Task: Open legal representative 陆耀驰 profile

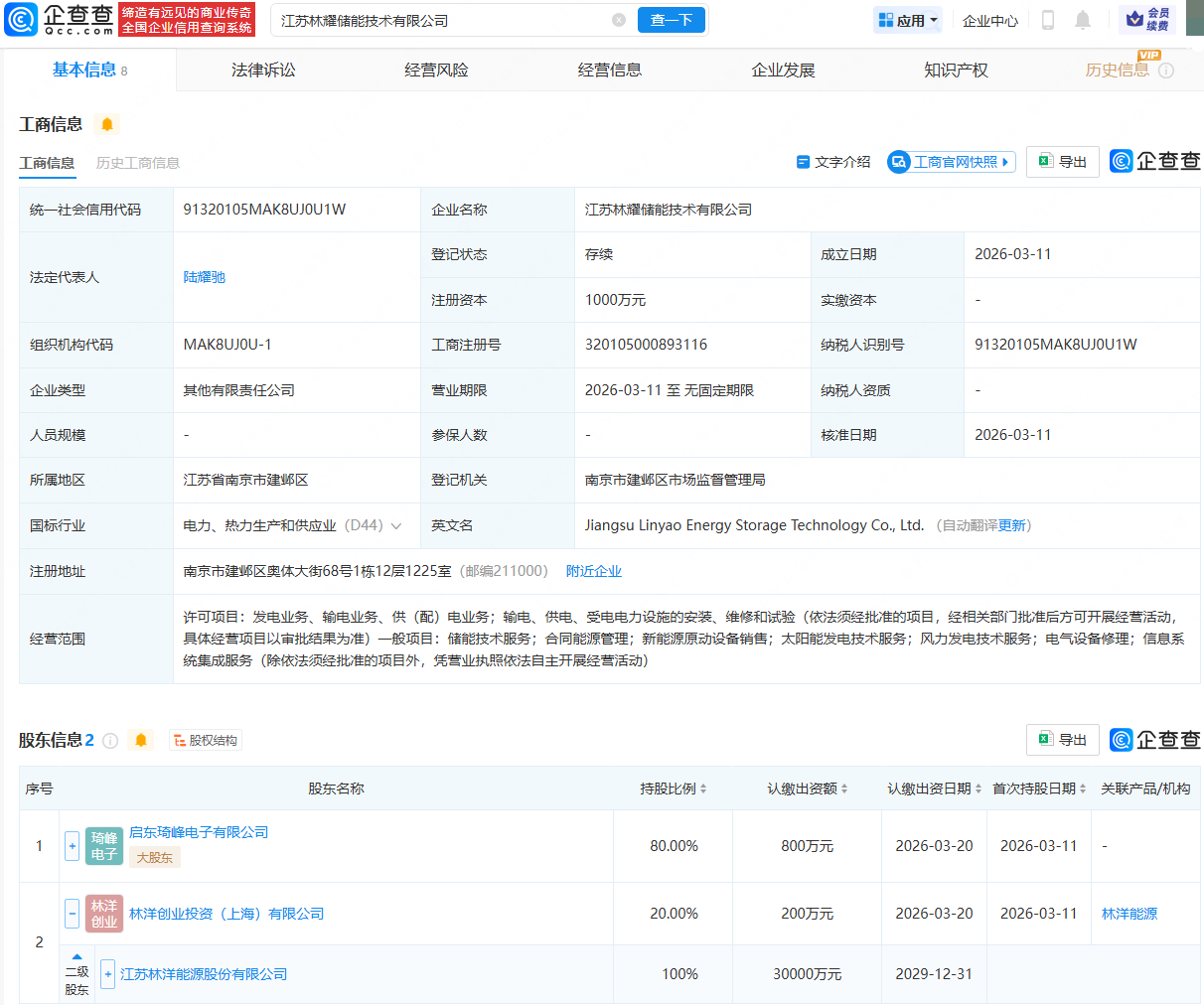Action: click(x=205, y=277)
